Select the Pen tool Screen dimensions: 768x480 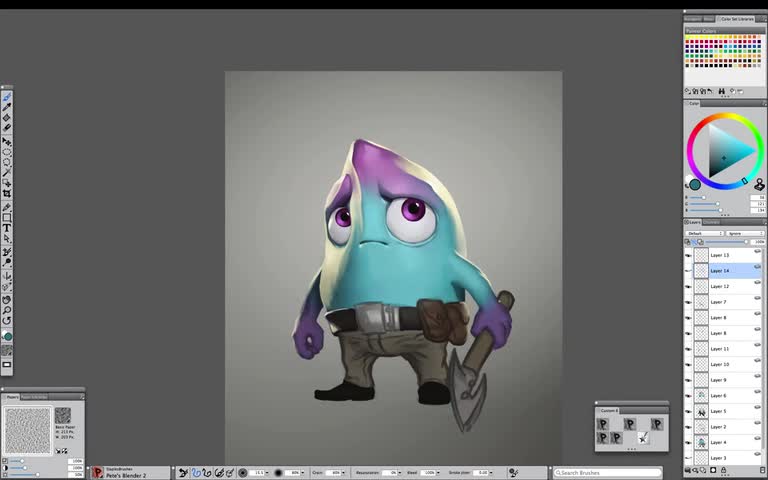(x=7, y=207)
